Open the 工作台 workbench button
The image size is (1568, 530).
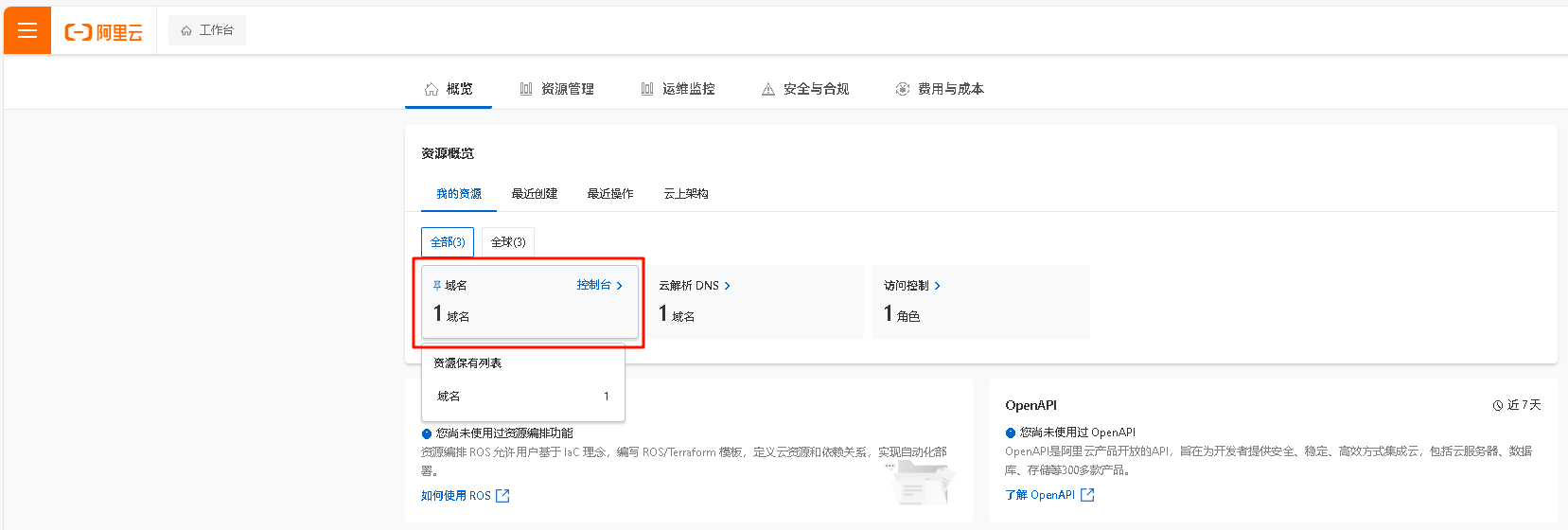[207, 30]
